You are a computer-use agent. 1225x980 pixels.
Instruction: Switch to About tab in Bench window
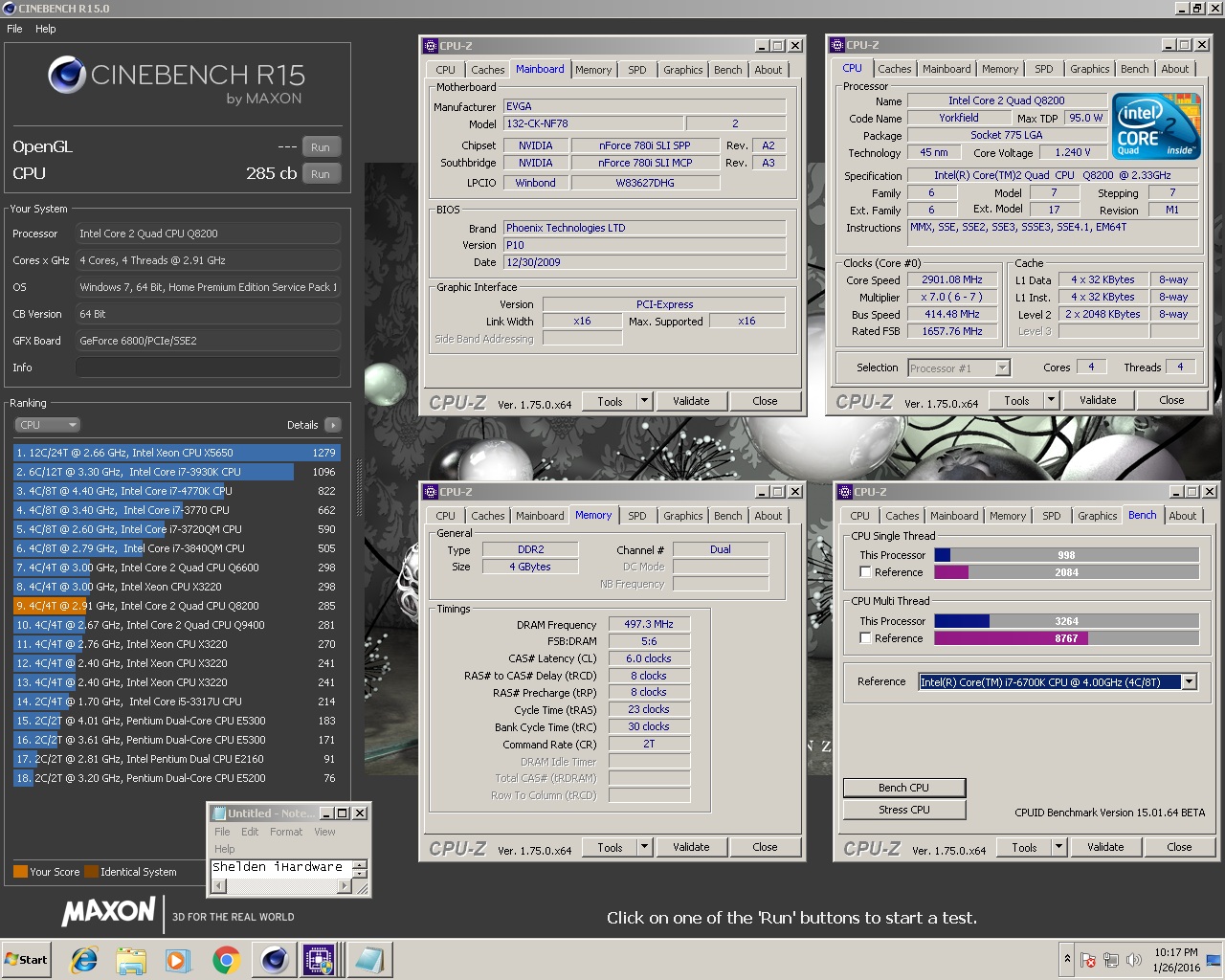coord(1183,516)
